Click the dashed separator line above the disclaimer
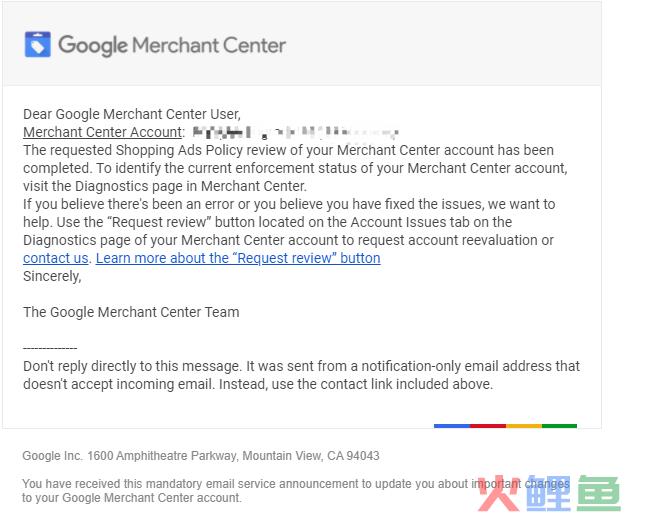This screenshot has height=517, width=645. point(50,348)
